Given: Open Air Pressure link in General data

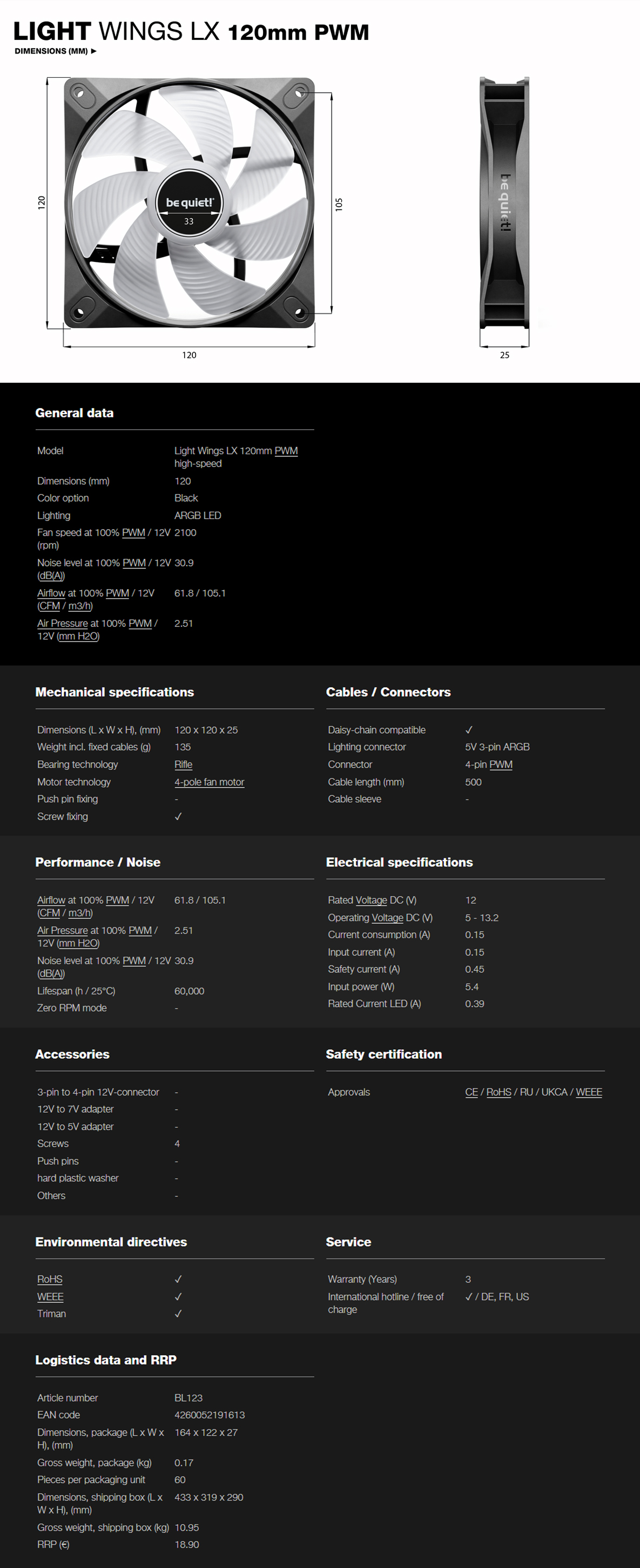Looking at the screenshot, I should click(x=62, y=624).
